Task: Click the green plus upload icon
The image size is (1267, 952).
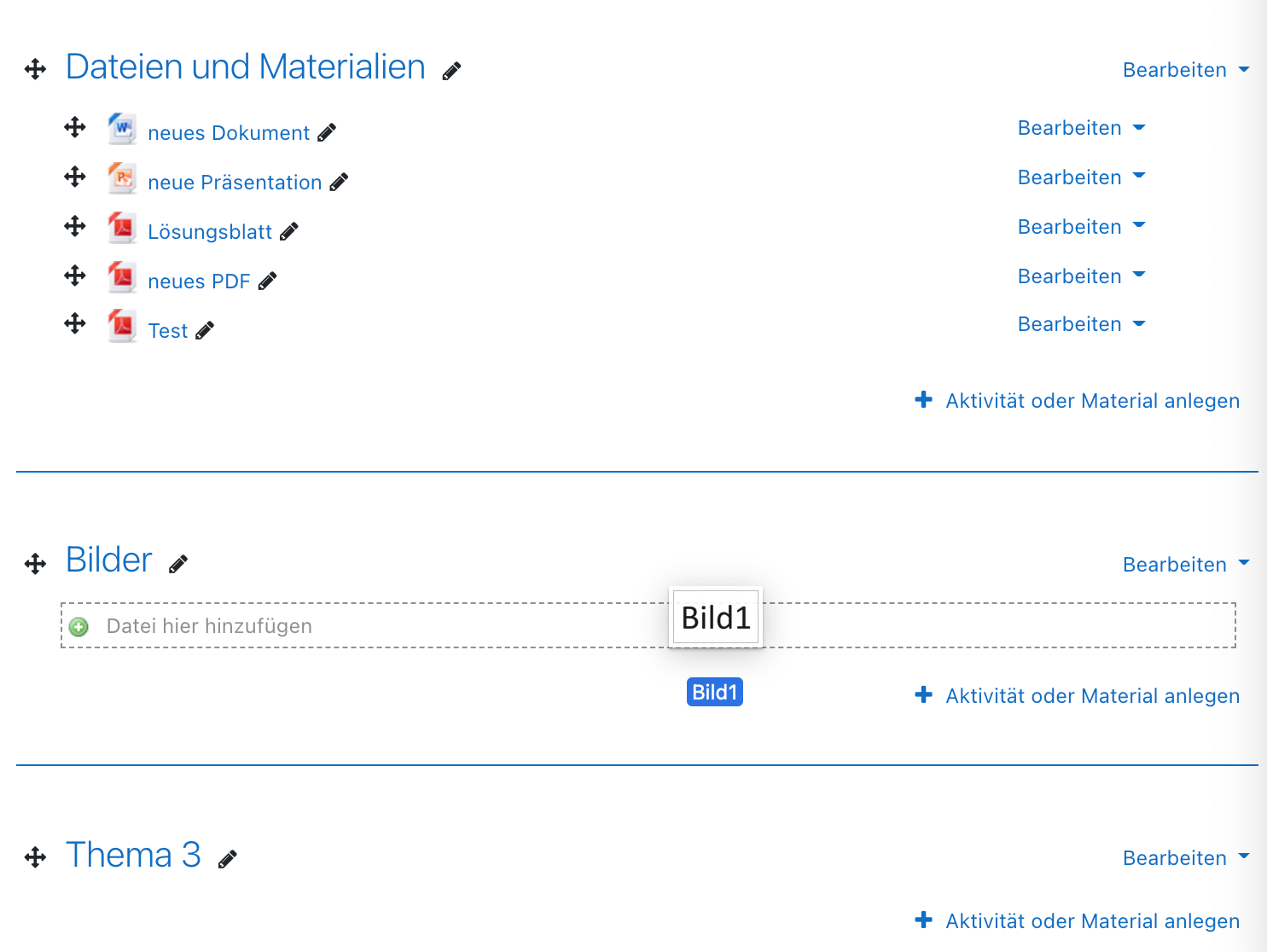Action: click(79, 627)
